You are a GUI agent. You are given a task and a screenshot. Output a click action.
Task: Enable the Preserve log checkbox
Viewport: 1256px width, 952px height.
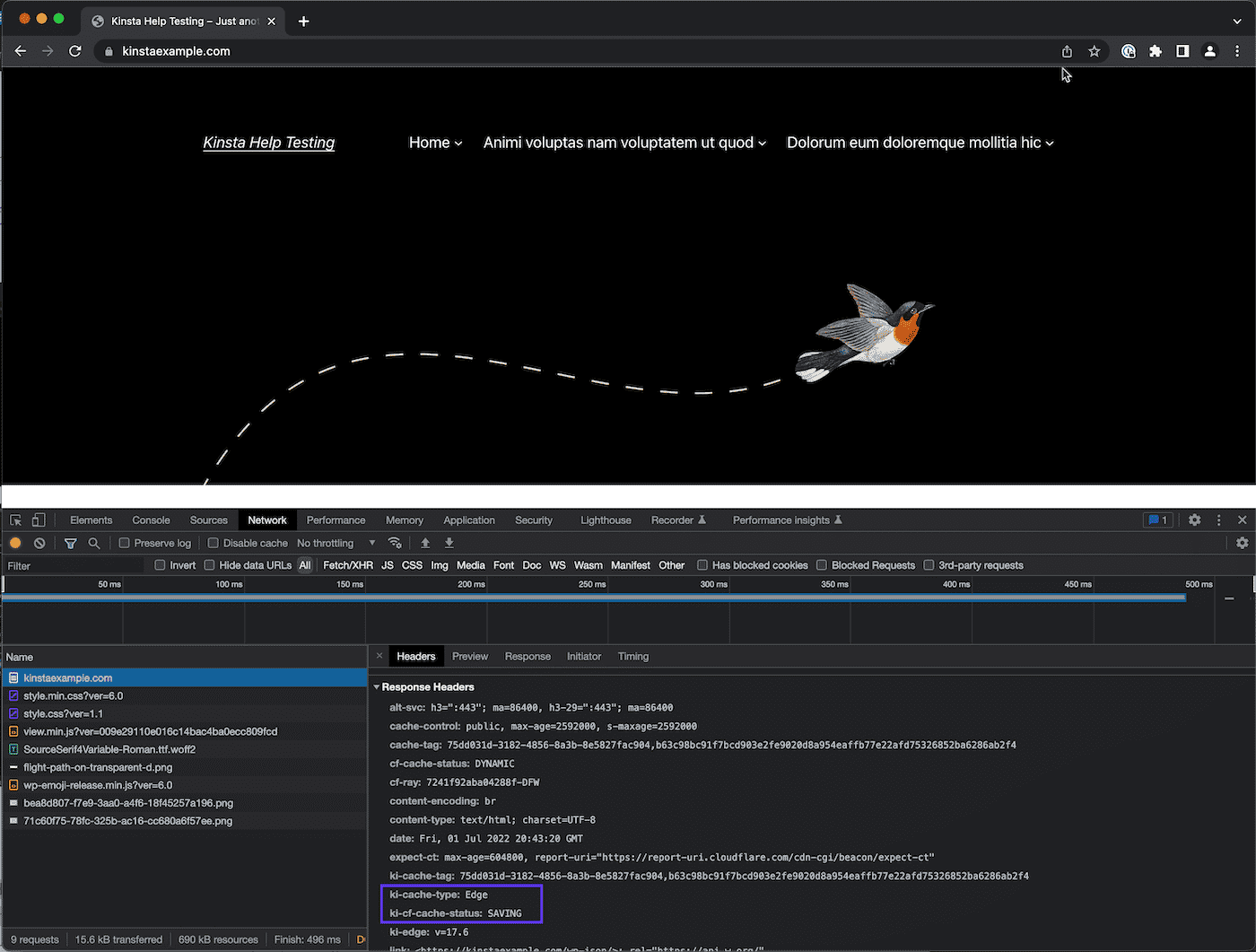click(x=123, y=543)
